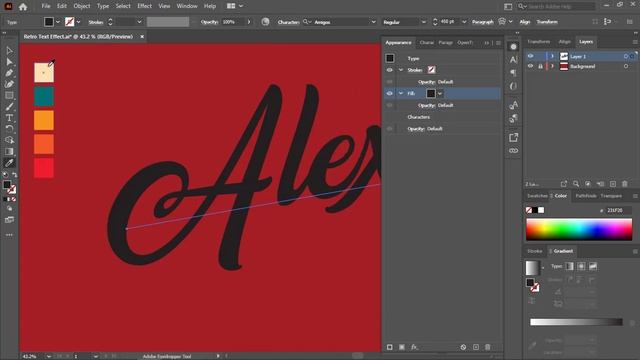The width and height of the screenshot is (640, 360).
Task: Open the Asset Export panel icon
Action: [513, 138]
